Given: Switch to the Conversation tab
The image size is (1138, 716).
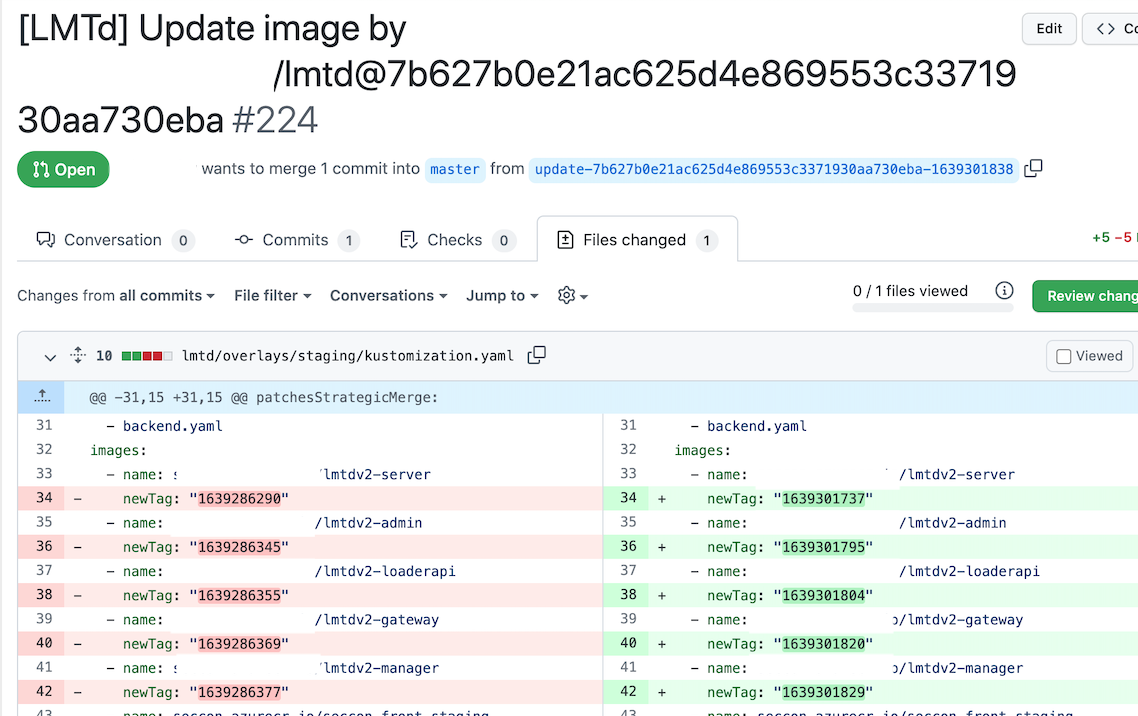Looking at the screenshot, I should click(x=114, y=240).
